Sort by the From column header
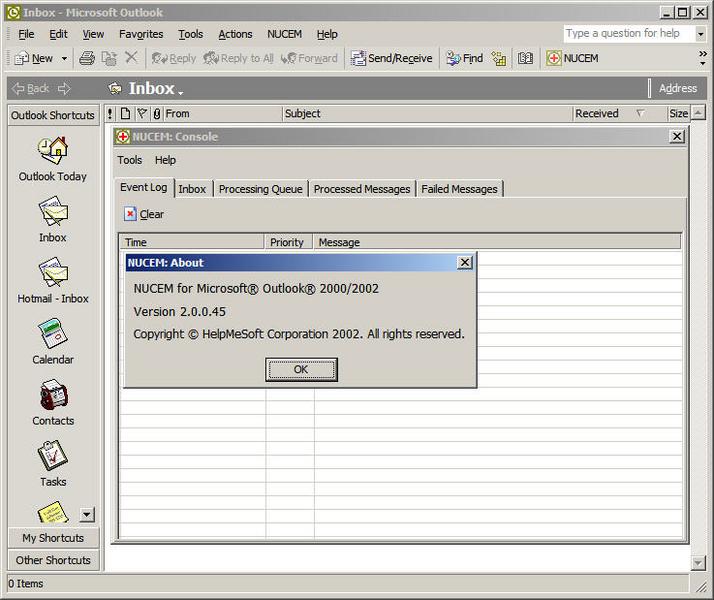714x600 pixels. [x=223, y=113]
